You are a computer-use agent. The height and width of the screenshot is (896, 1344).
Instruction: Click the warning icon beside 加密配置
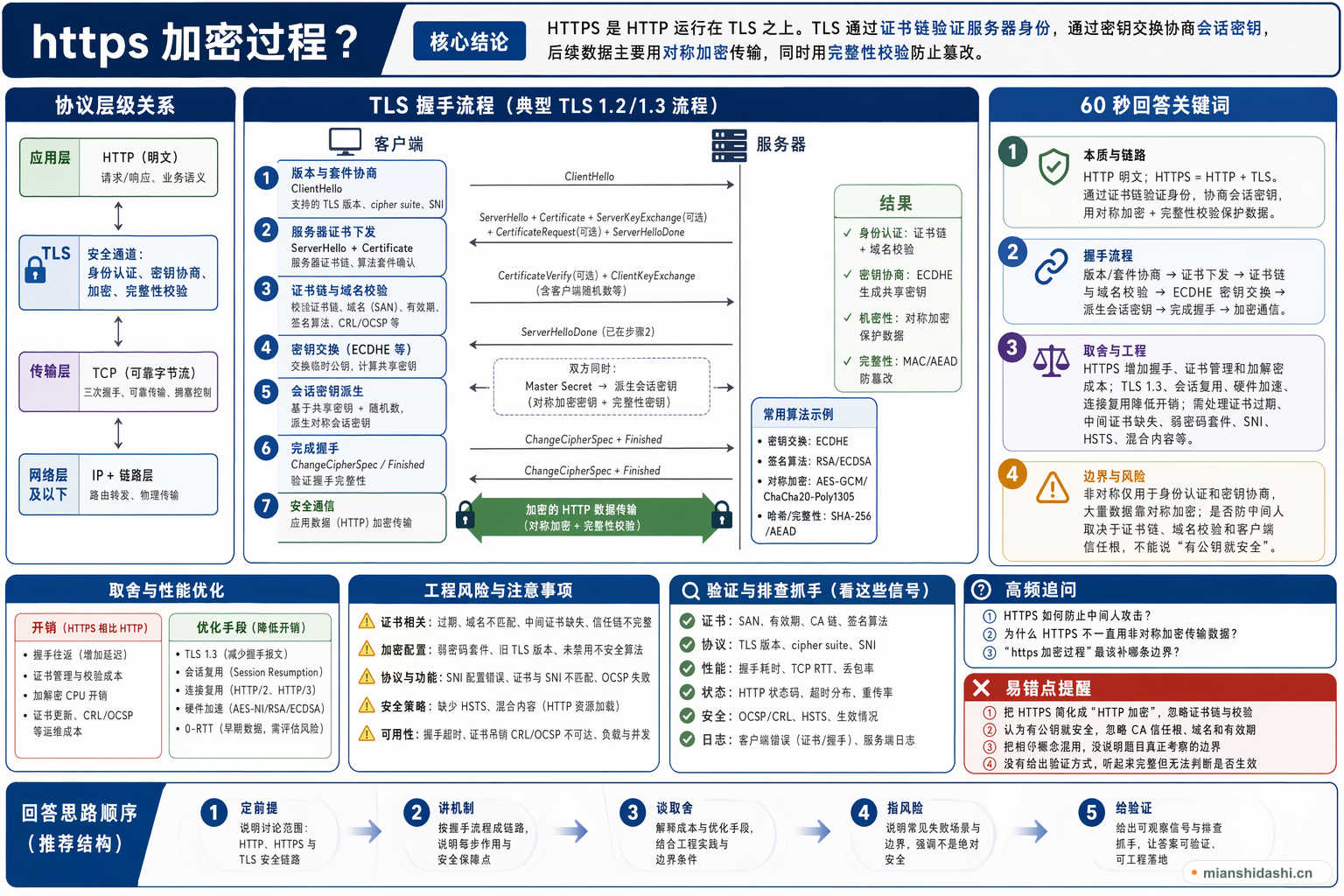pyautogui.click(x=367, y=649)
